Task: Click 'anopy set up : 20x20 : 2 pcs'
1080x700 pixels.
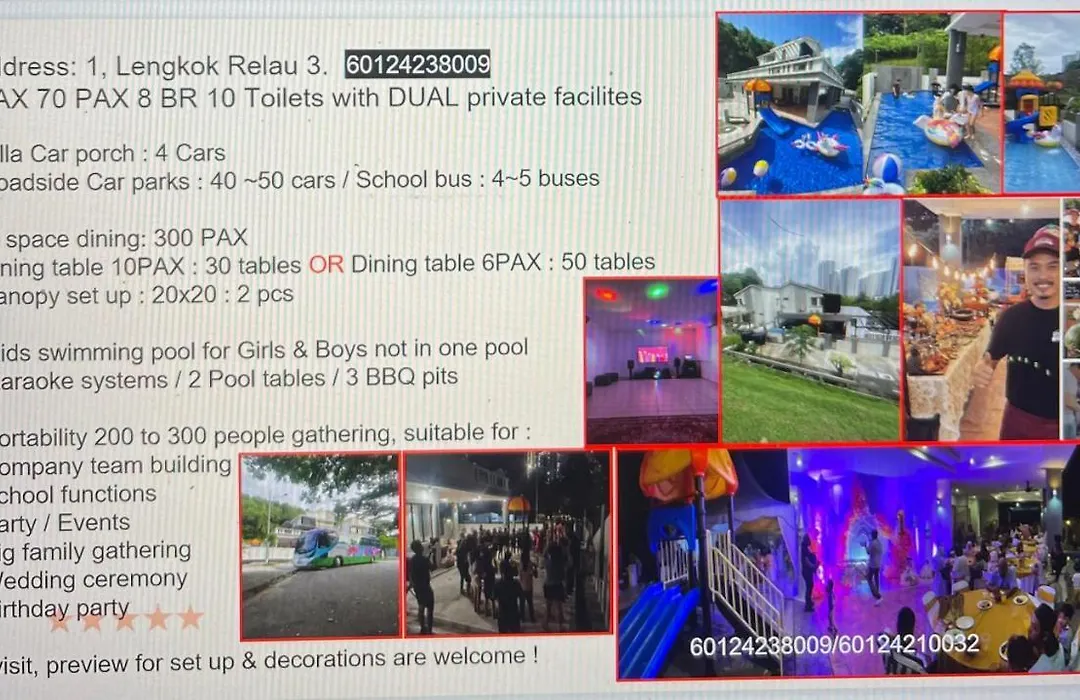Action: (x=147, y=295)
